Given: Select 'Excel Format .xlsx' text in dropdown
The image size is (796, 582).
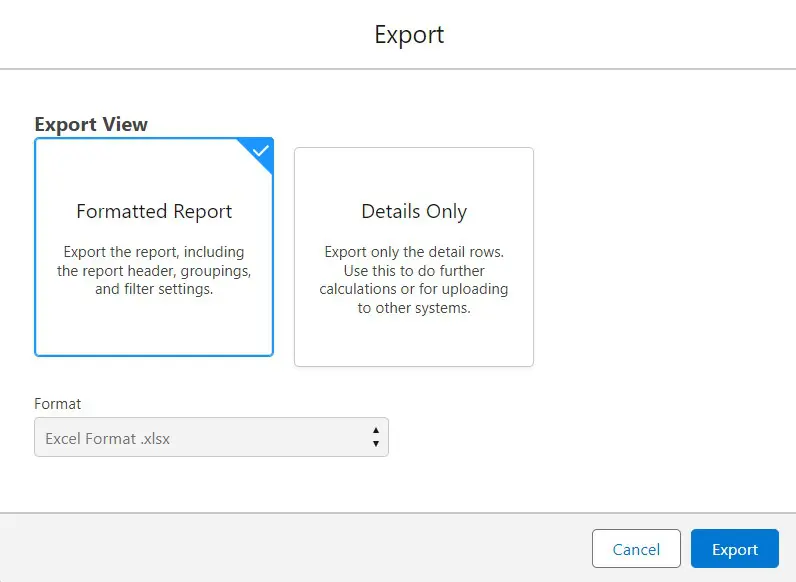Looking at the screenshot, I should (x=108, y=438).
